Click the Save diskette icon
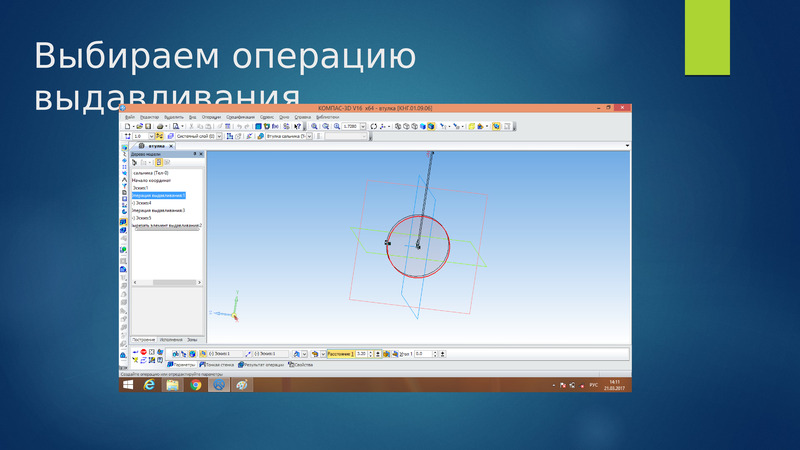 (147, 126)
